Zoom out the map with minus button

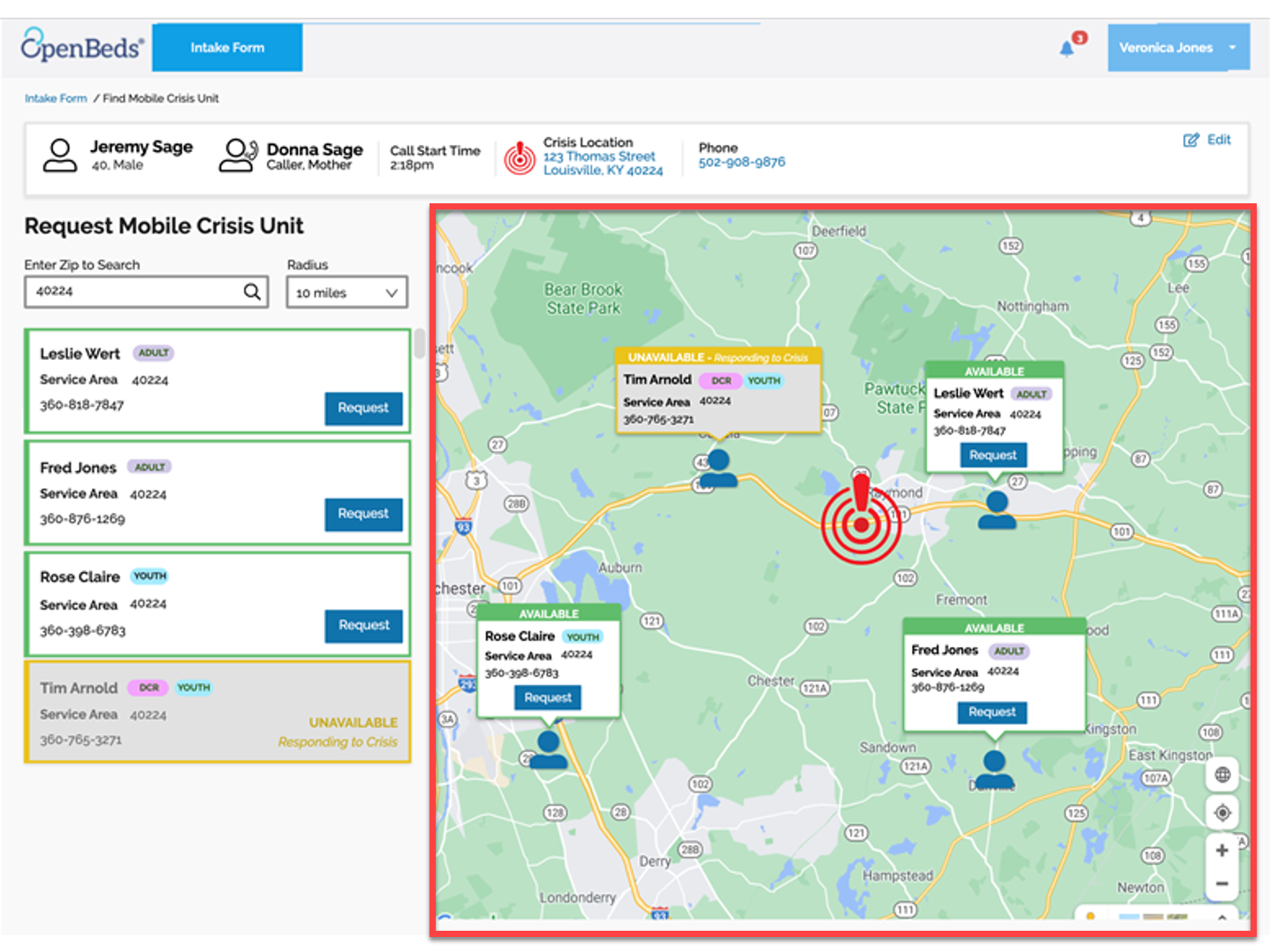(1222, 883)
